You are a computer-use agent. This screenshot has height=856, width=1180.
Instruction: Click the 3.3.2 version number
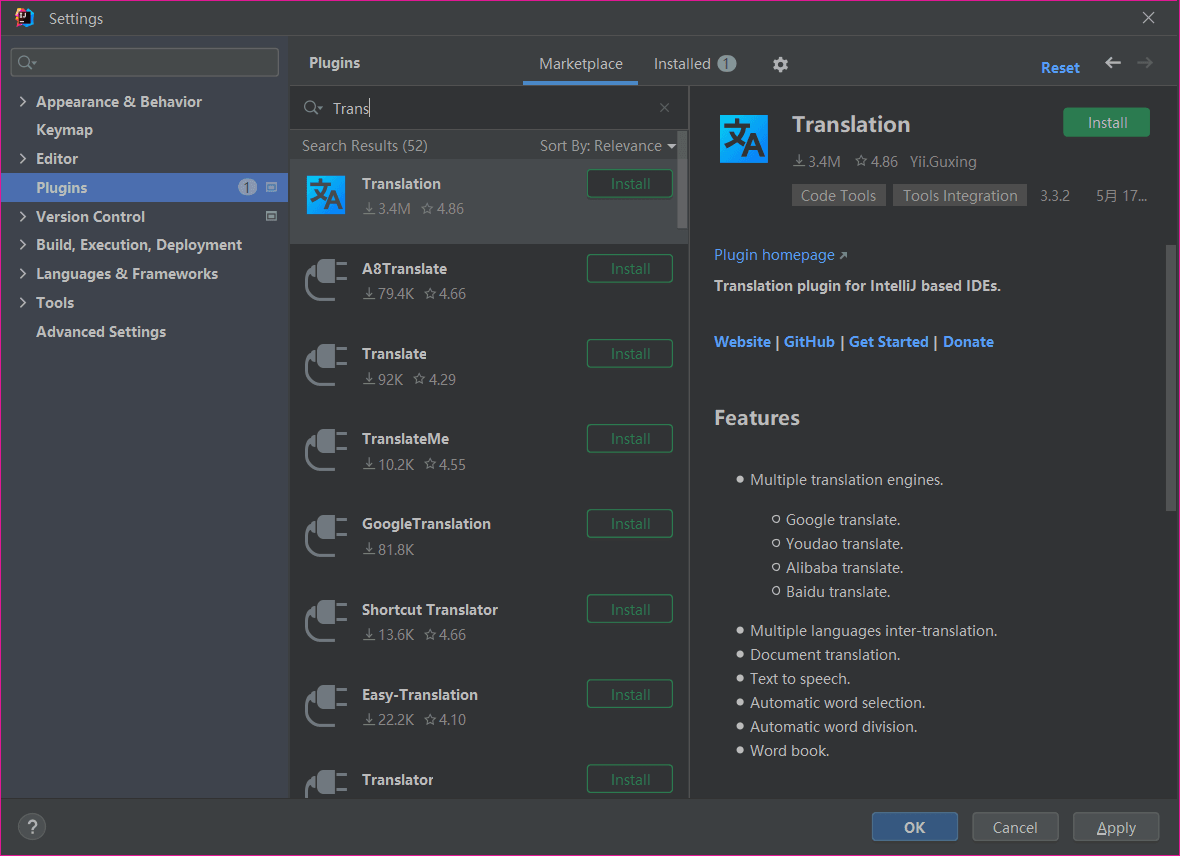[1054, 196]
